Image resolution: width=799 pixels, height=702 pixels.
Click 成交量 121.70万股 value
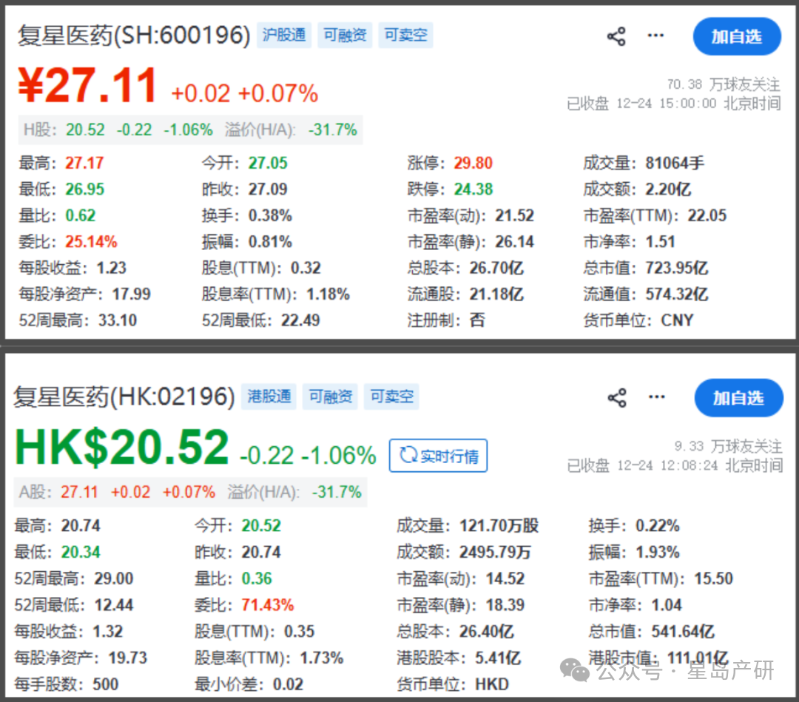(x=499, y=526)
